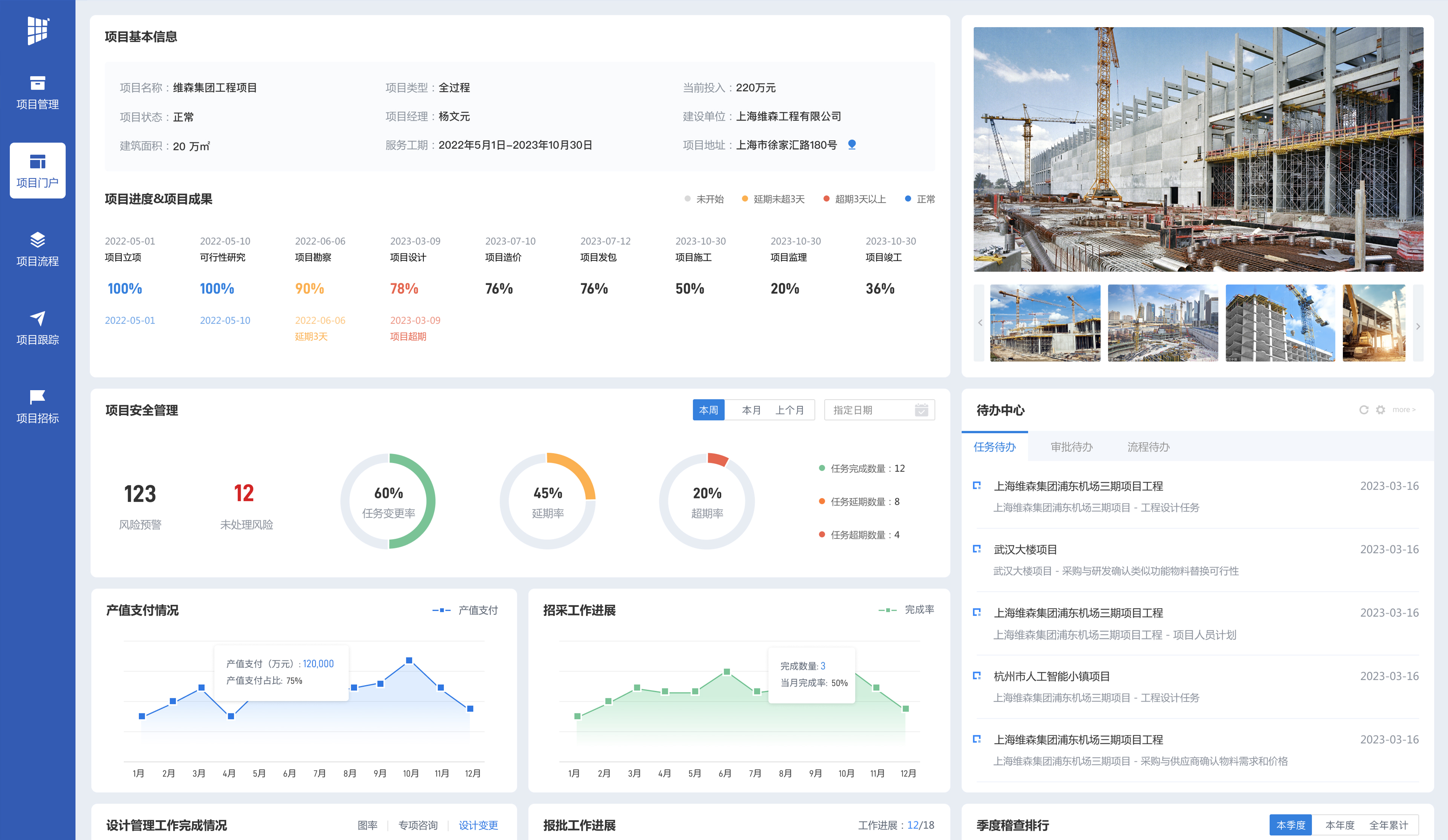
Task: Click the location pin next to 项目地址
Action: click(851, 145)
